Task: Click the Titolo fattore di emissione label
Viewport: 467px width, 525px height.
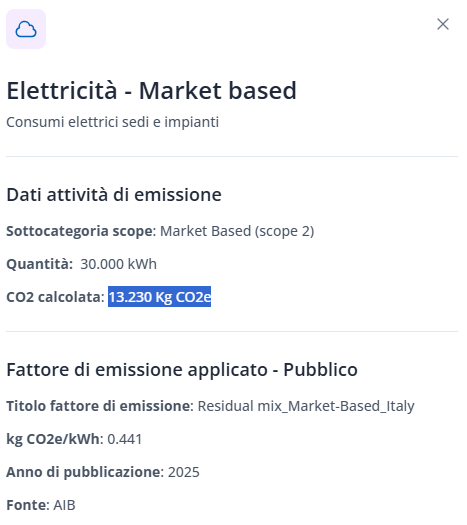Action: pos(98,406)
